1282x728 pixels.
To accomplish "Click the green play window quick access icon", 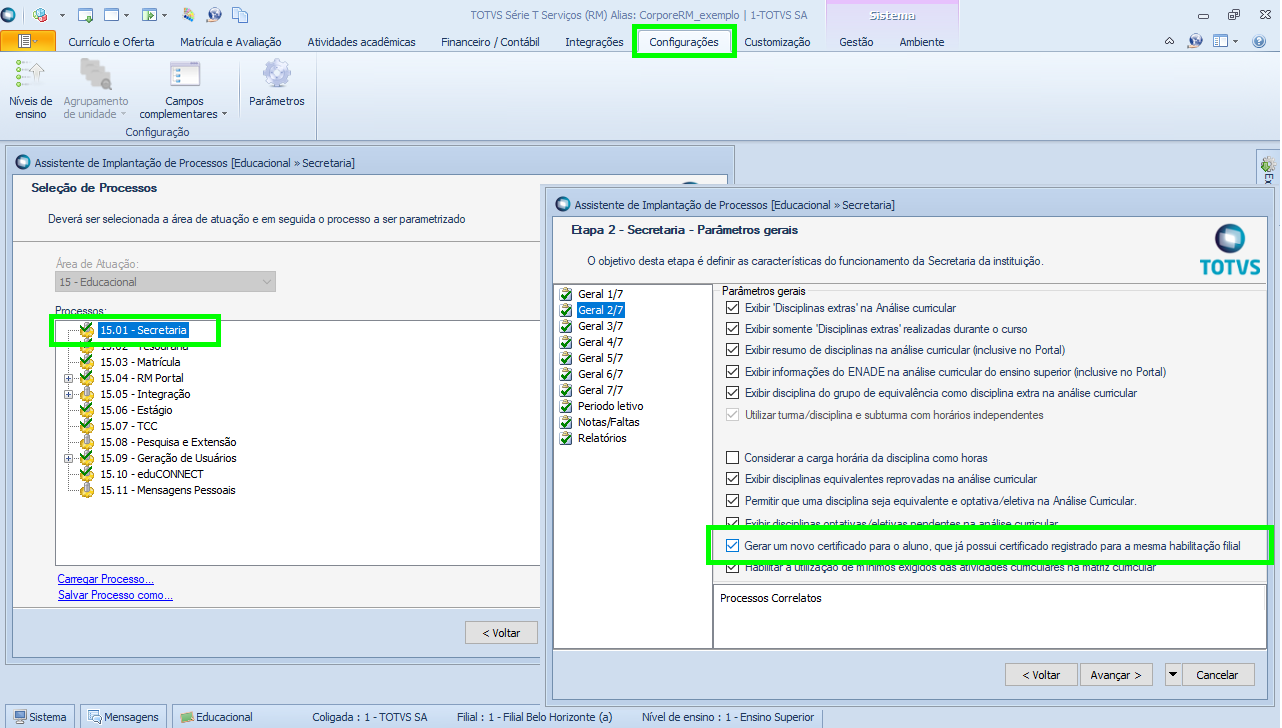I will point(149,15).
